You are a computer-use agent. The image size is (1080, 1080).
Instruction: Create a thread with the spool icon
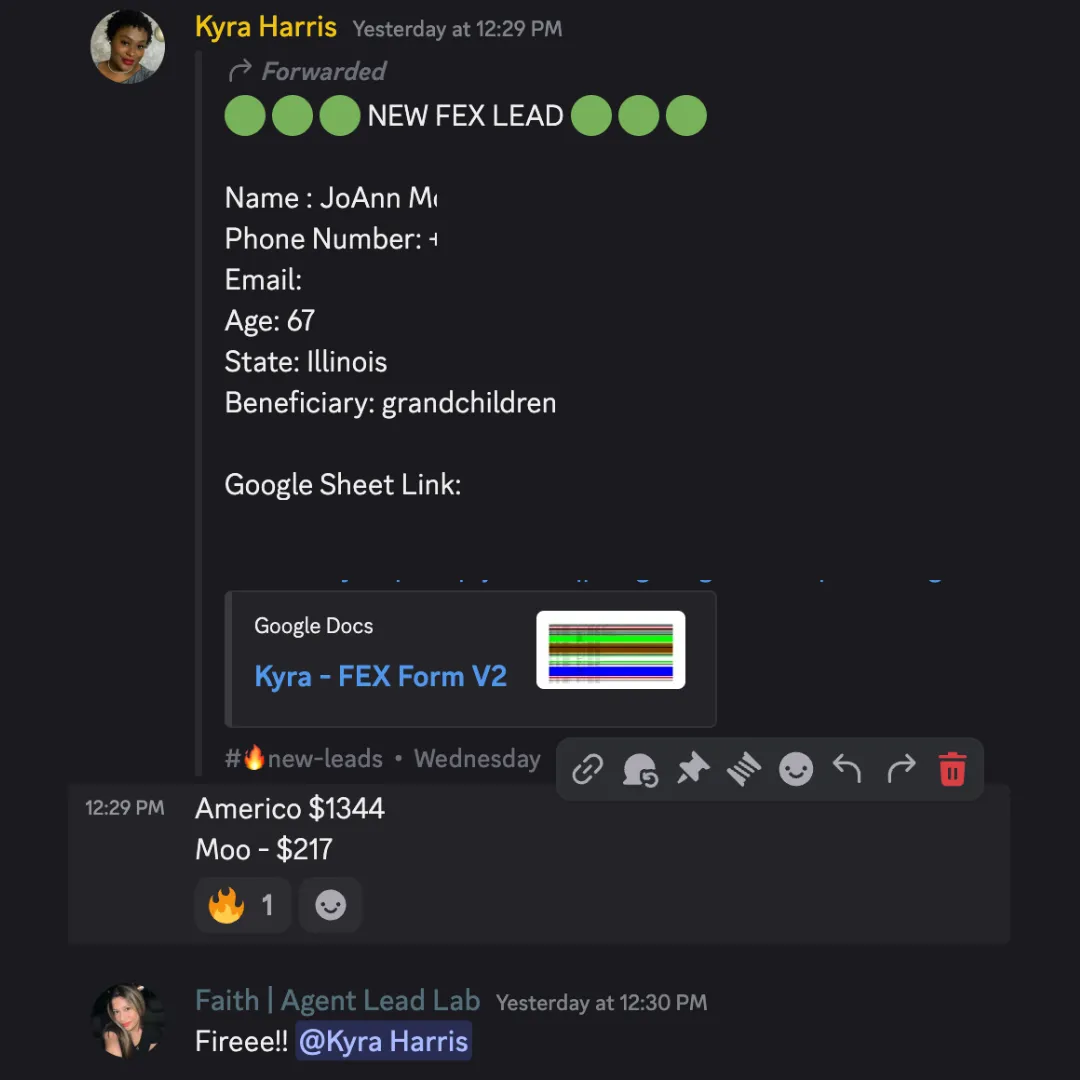[x=744, y=769]
